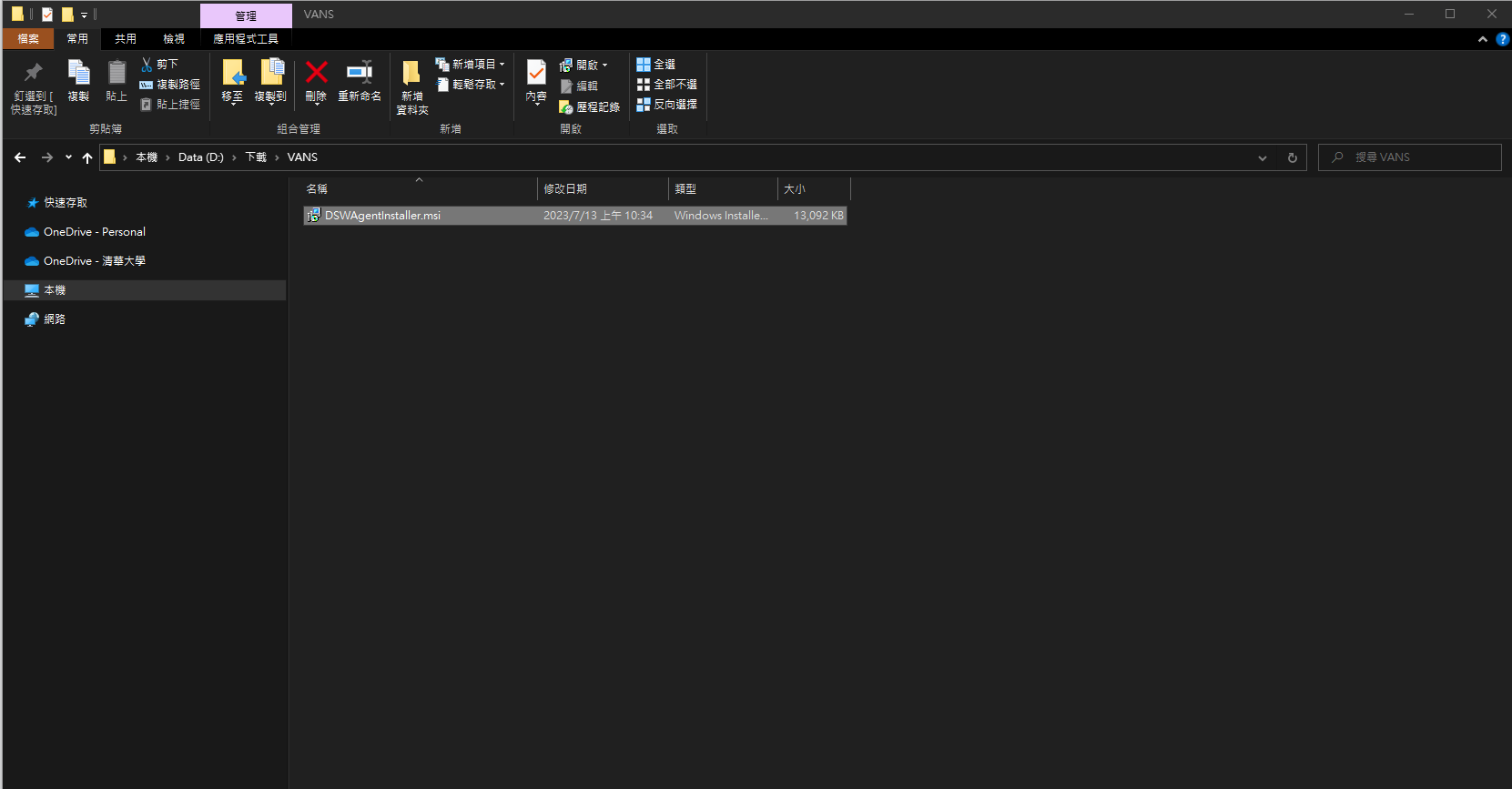The width and height of the screenshot is (1512, 789).
Task: Click the Copy (複製) ribbon icon
Action: (x=78, y=75)
